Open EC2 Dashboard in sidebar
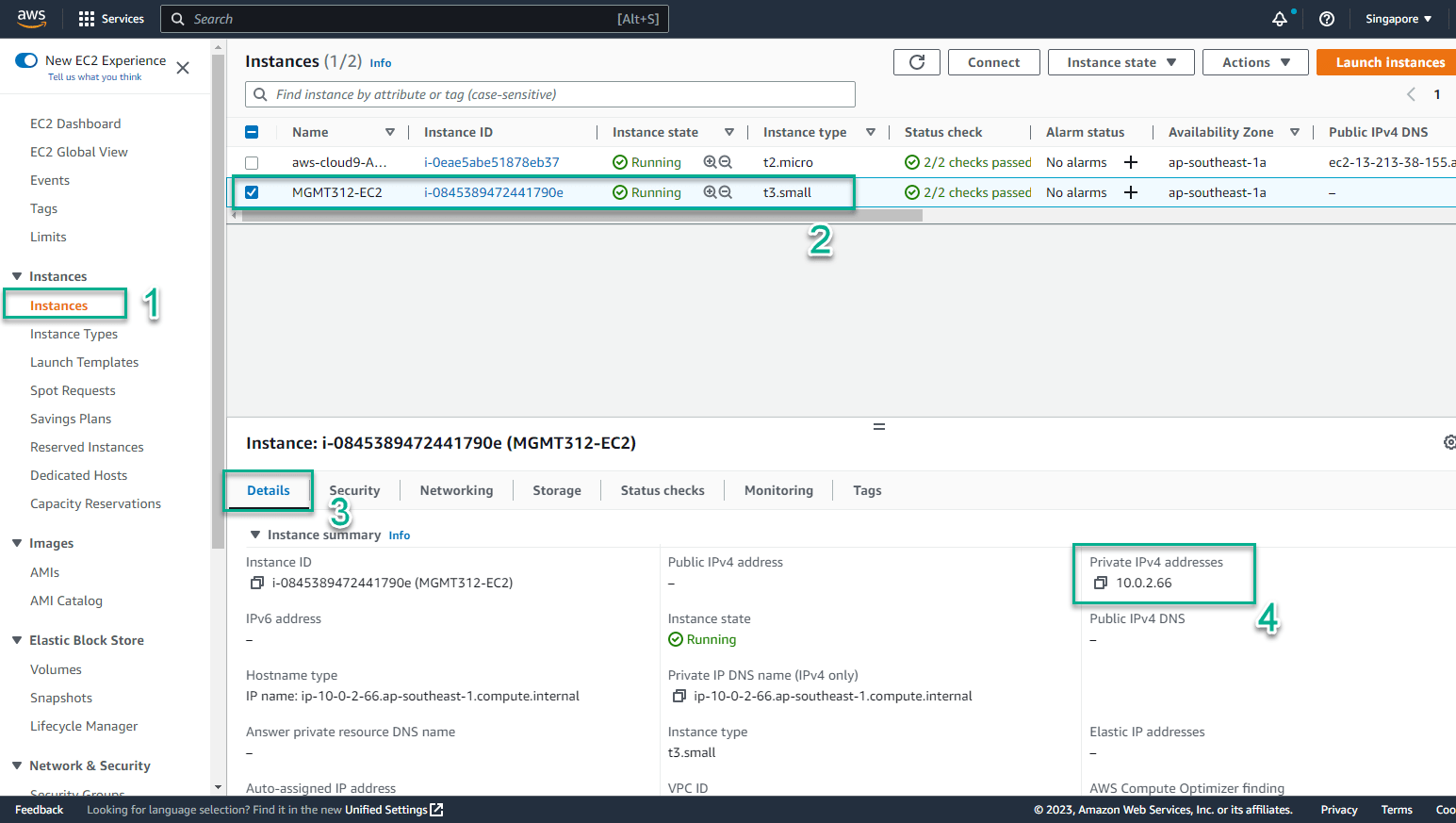Viewport: 1456px width, 823px height. [x=75, y=123]
